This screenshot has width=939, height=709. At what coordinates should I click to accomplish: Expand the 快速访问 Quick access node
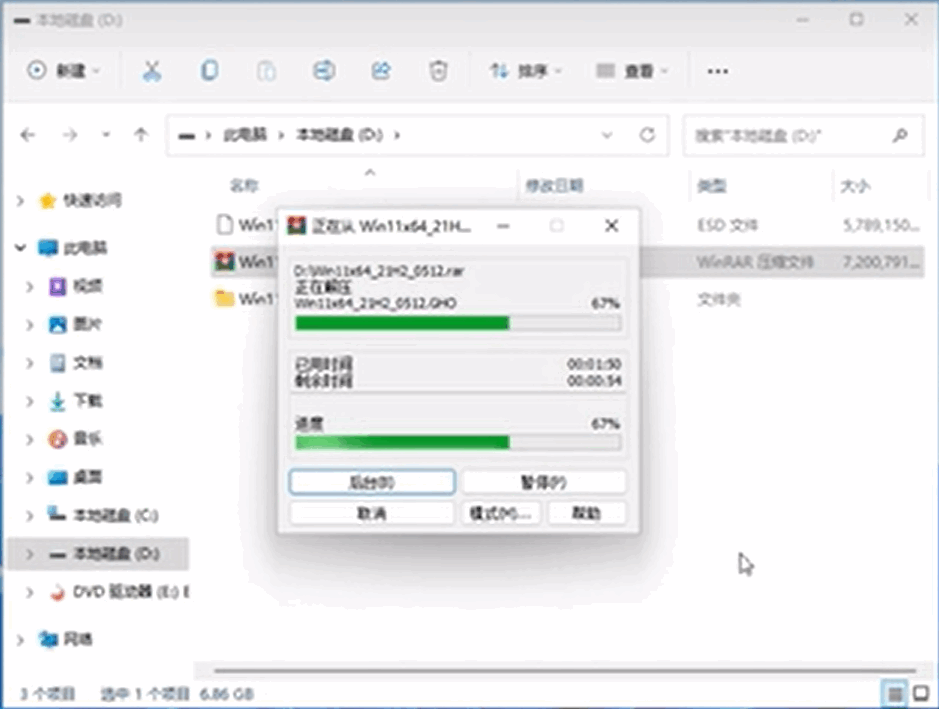(20, 201)
